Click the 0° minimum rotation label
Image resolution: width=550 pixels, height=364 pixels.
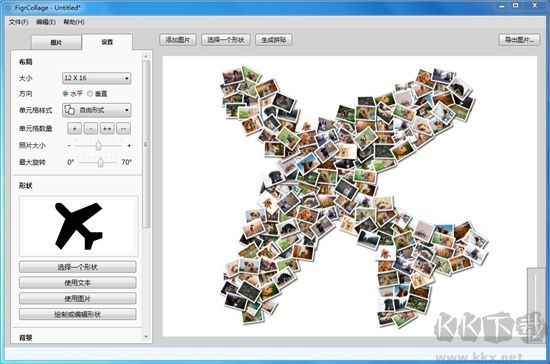coord(71,162)
